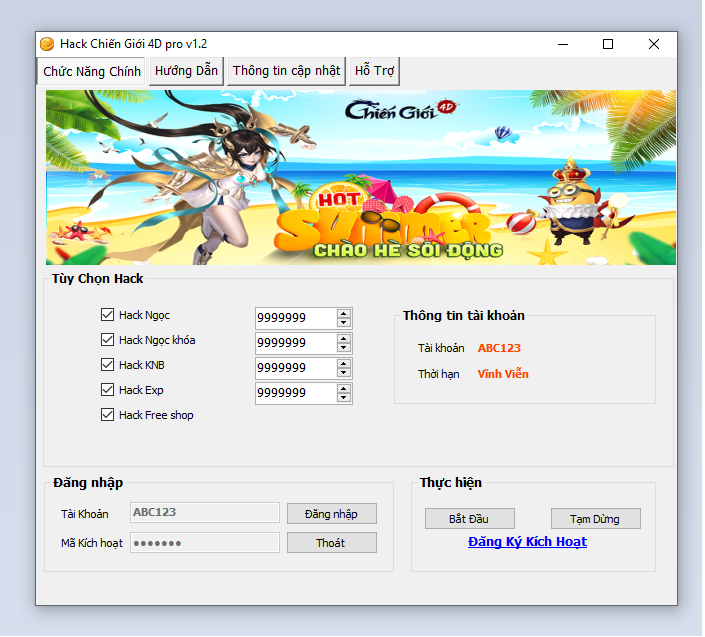Decrease the Hack Ngọc khóa value with down arrow
The image size is (705, 637).
click(x=344, y=348)
